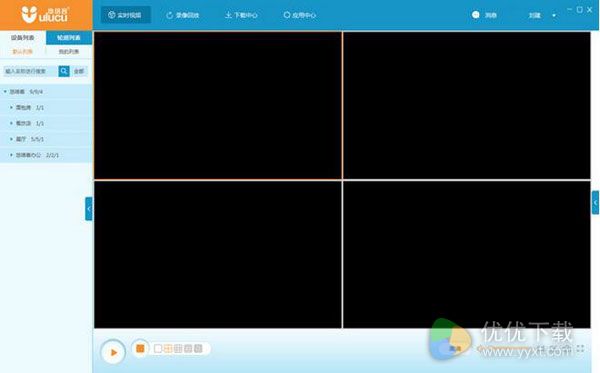
Task: Click the orange stop button
Action: (x=140, y=349)
